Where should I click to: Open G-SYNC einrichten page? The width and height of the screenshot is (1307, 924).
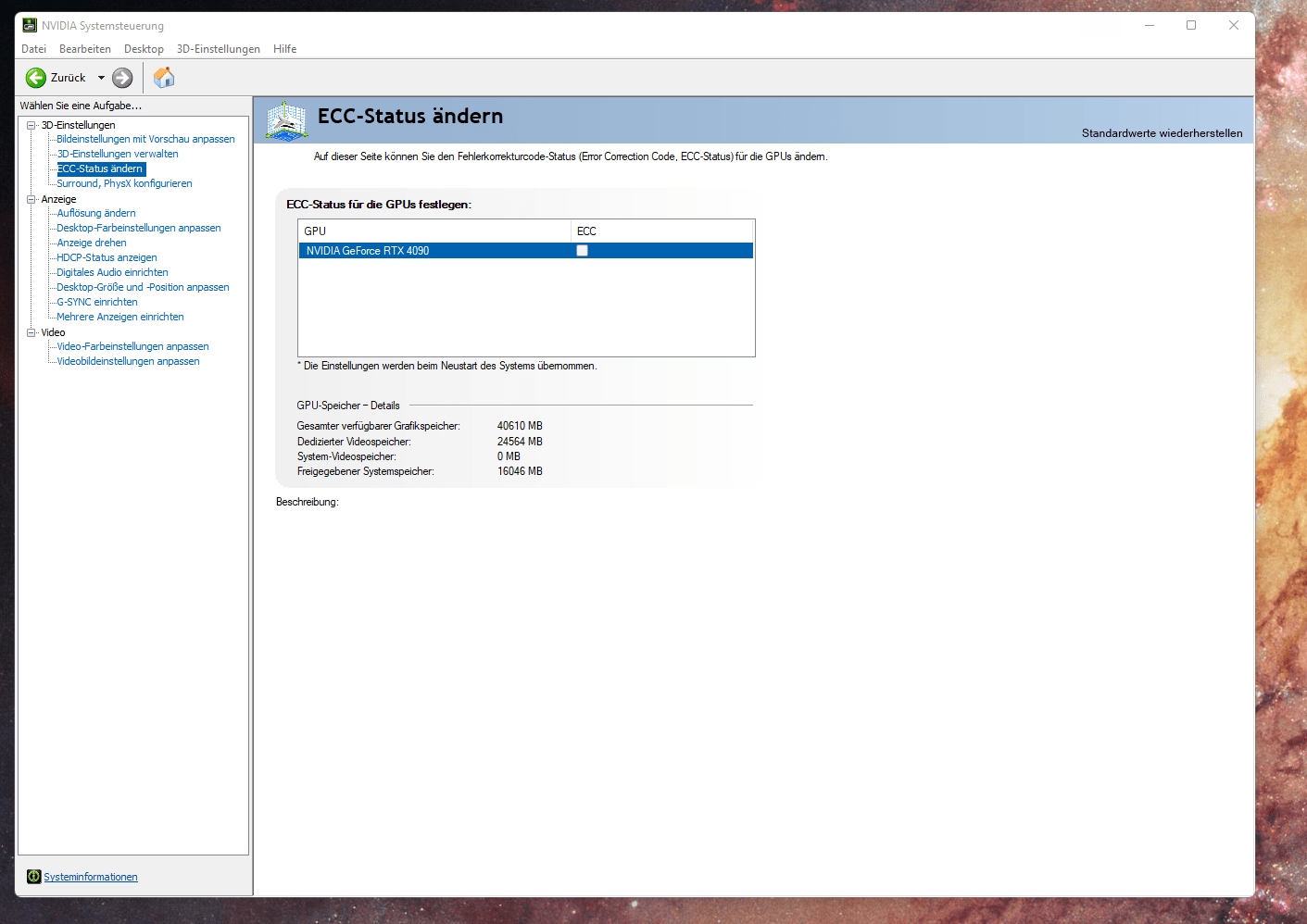(x=97, y=302)
